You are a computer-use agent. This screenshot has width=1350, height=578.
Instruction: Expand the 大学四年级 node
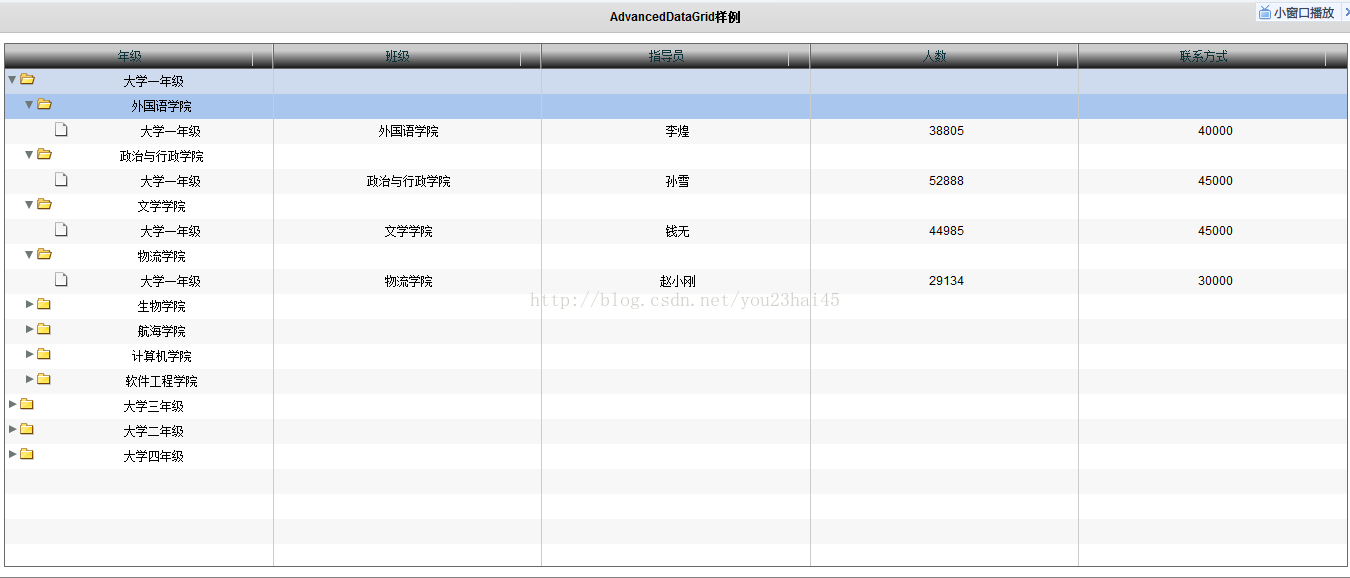pyautogui.click(x=13, y=454)
